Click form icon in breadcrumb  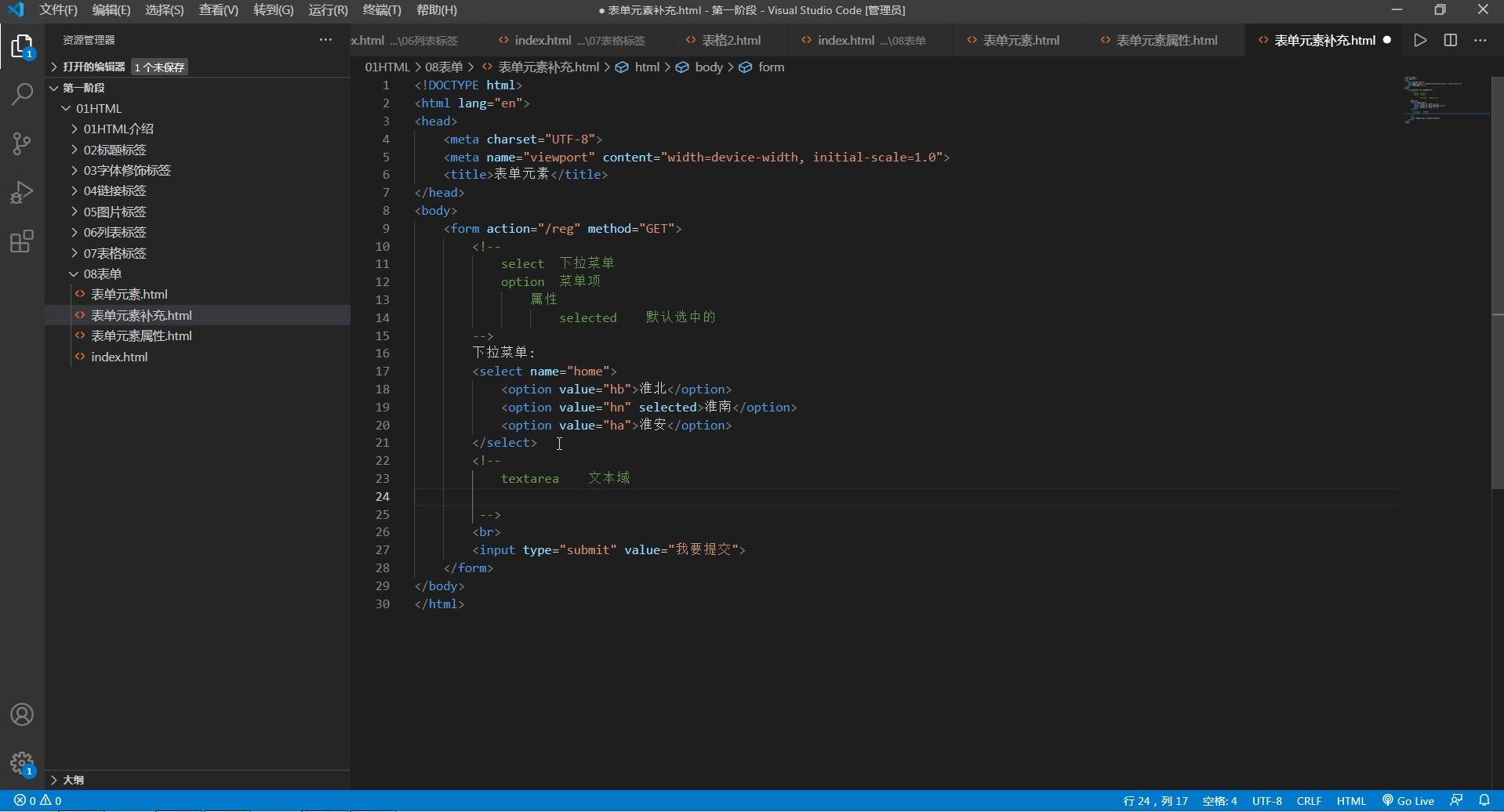745,67
